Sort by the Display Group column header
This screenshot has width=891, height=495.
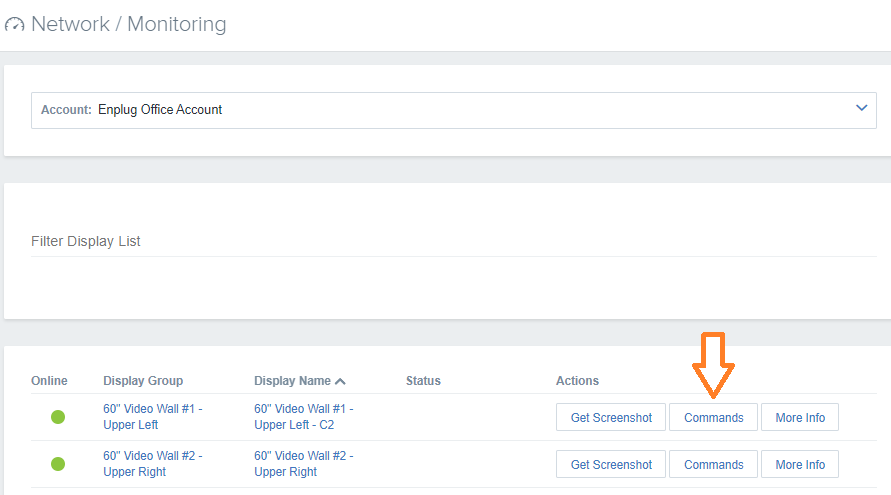[143, 381]
